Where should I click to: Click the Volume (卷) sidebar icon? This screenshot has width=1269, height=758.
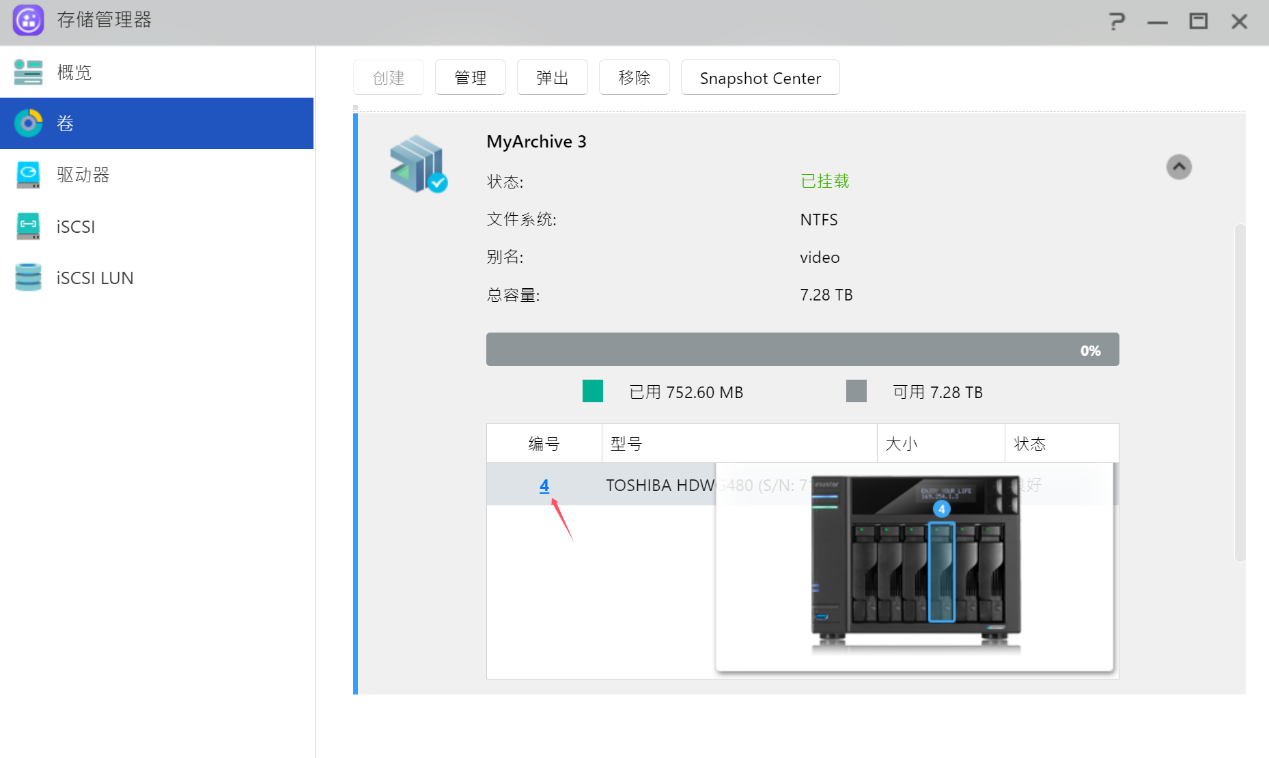tap(28, 123)
